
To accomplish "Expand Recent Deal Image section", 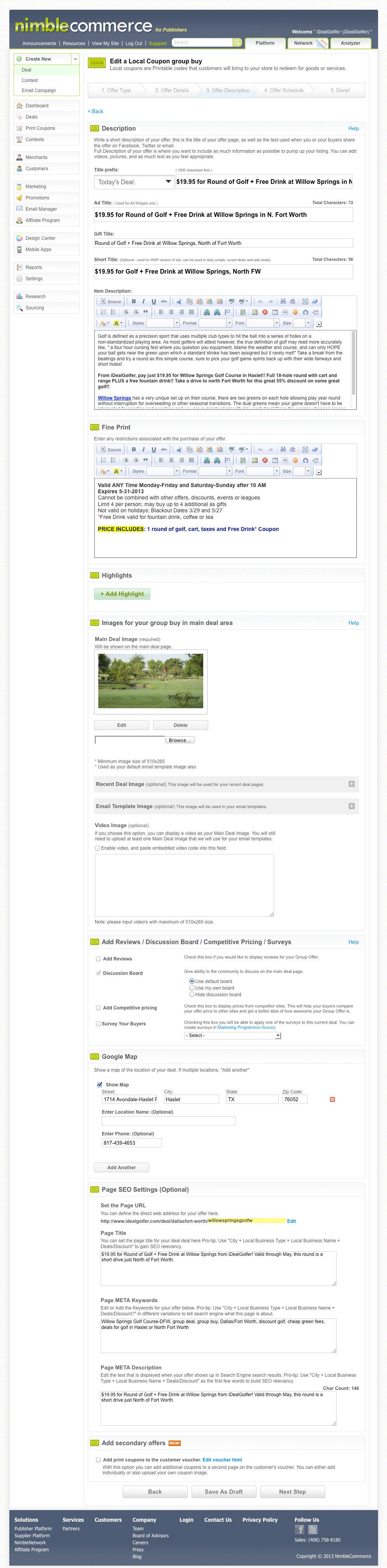I will coord(351,784).
